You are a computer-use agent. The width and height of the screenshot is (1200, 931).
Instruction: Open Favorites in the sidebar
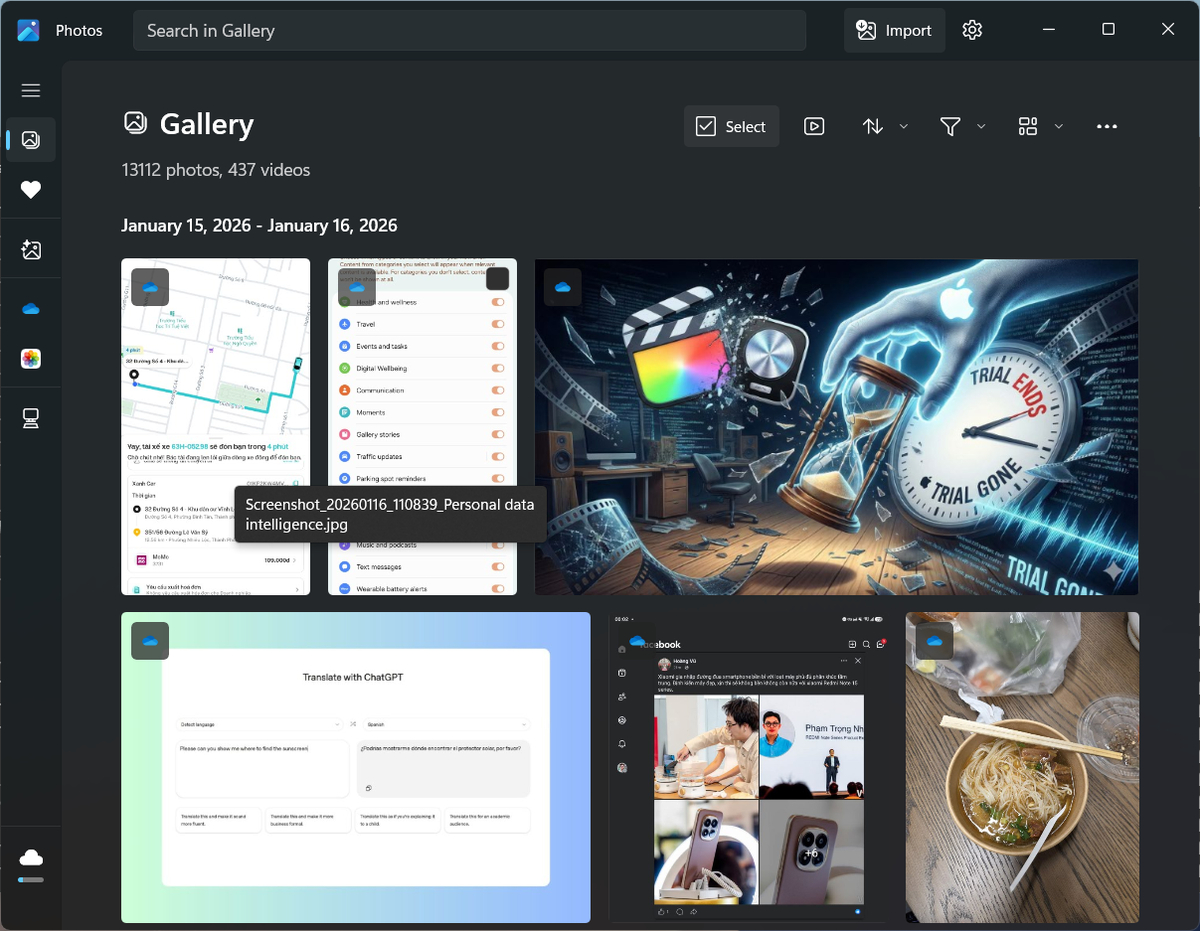coord(31,190)
